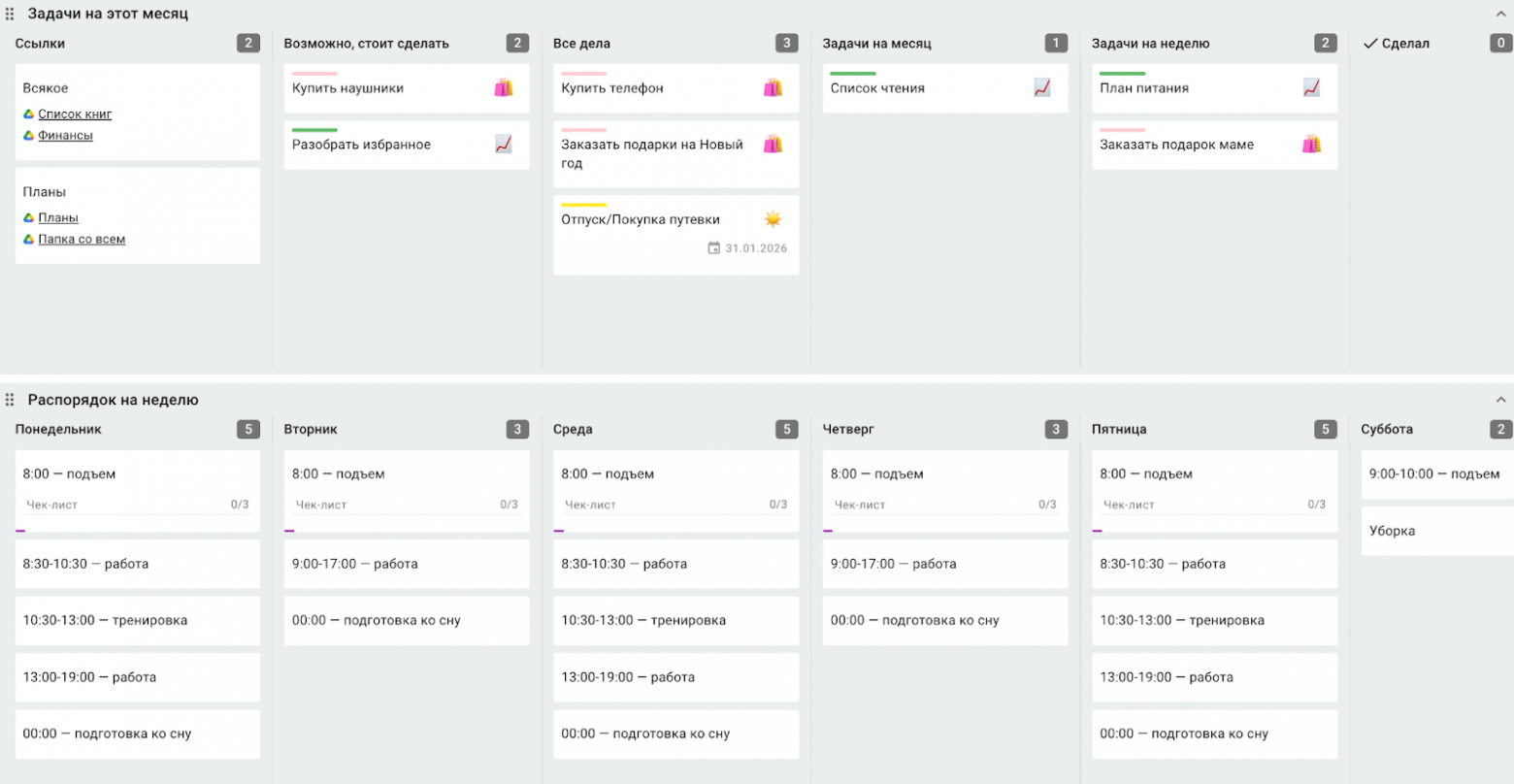Click the sun icon on Отпуск/Покупка путевки

click(x=773, y=219)
